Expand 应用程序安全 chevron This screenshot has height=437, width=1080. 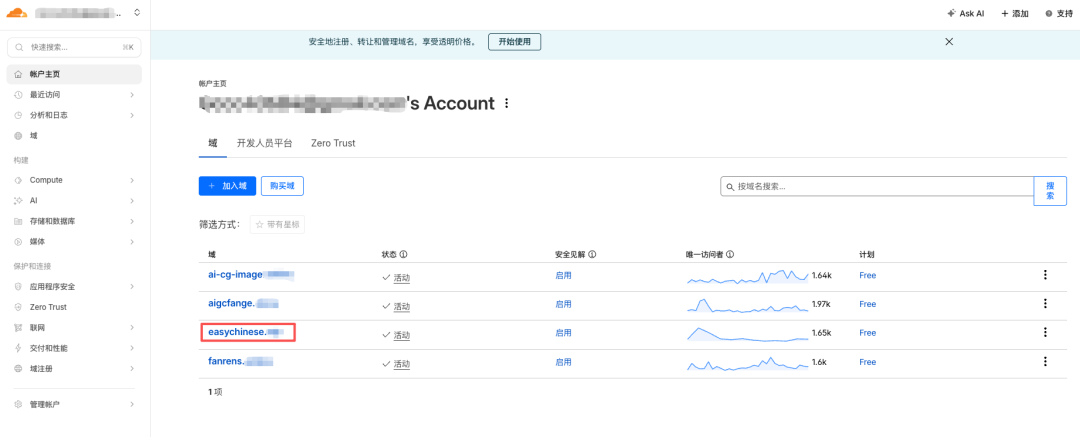(x=132, y=286)
